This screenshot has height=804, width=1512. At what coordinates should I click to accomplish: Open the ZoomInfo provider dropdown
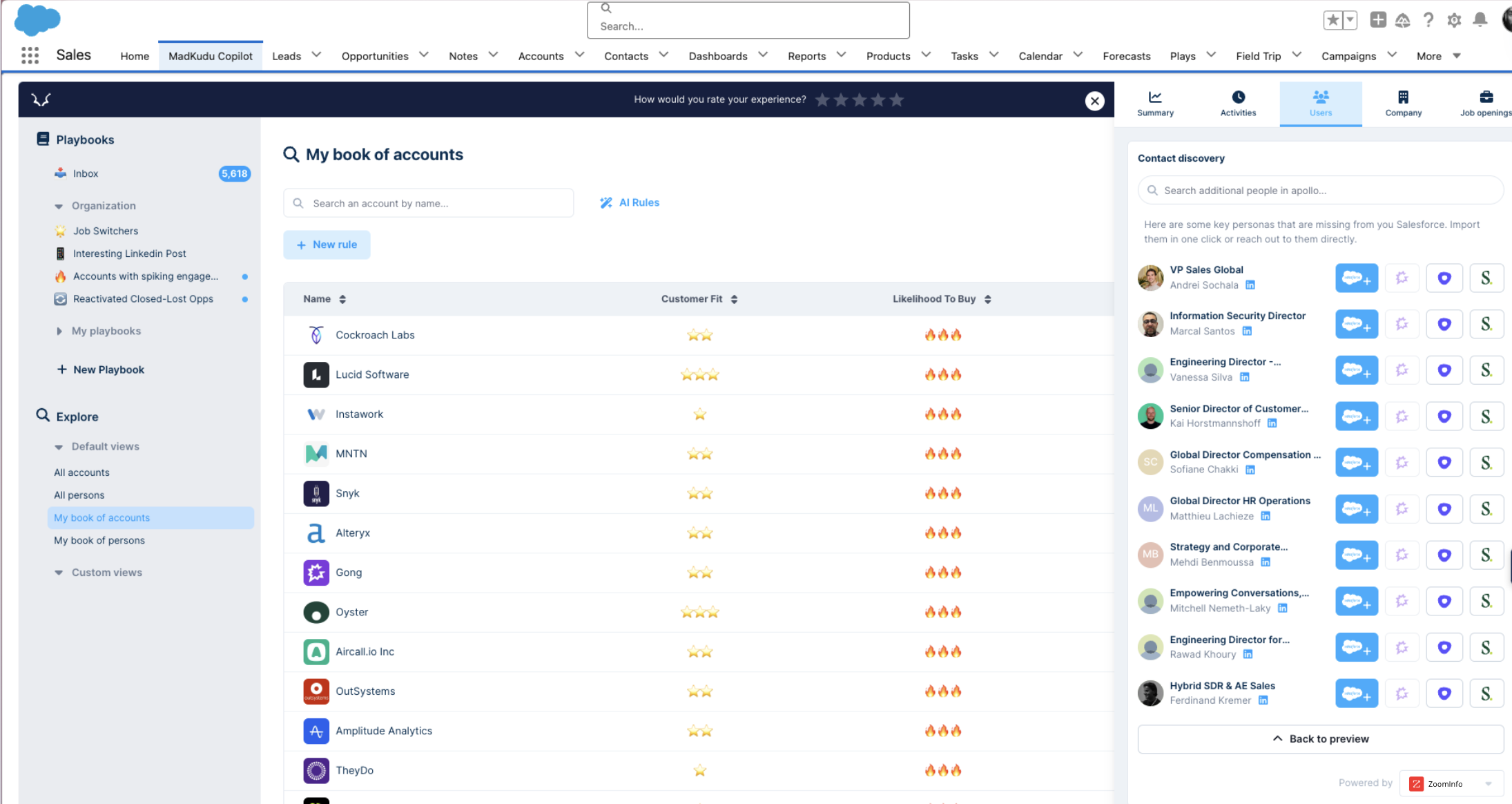click(1451, 783)
